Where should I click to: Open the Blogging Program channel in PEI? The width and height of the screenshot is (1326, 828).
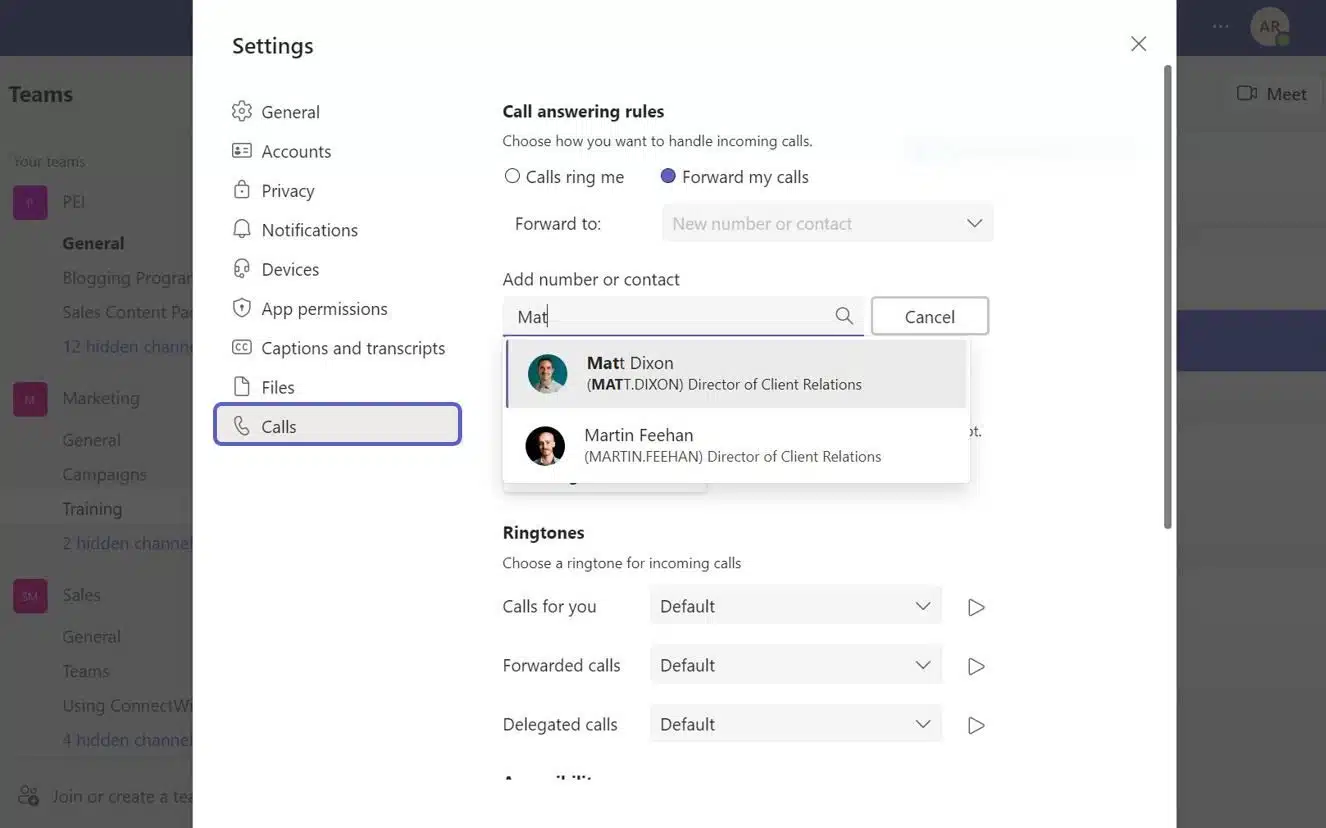127,278
